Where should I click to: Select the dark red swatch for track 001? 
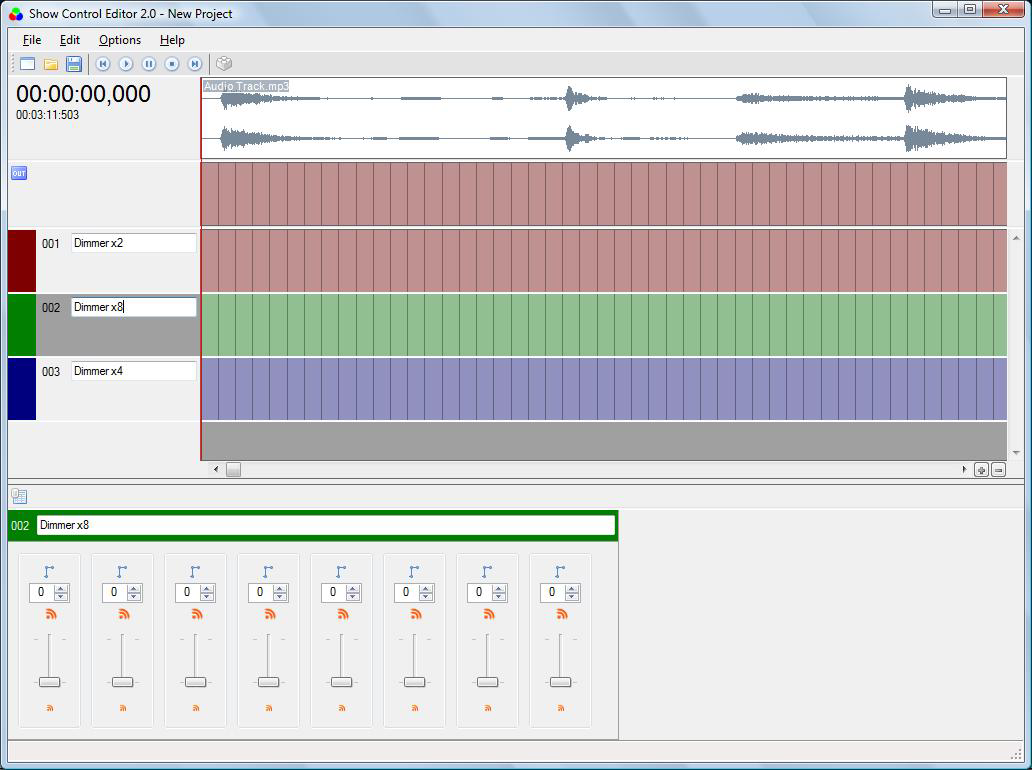click(x=22, y=261)
